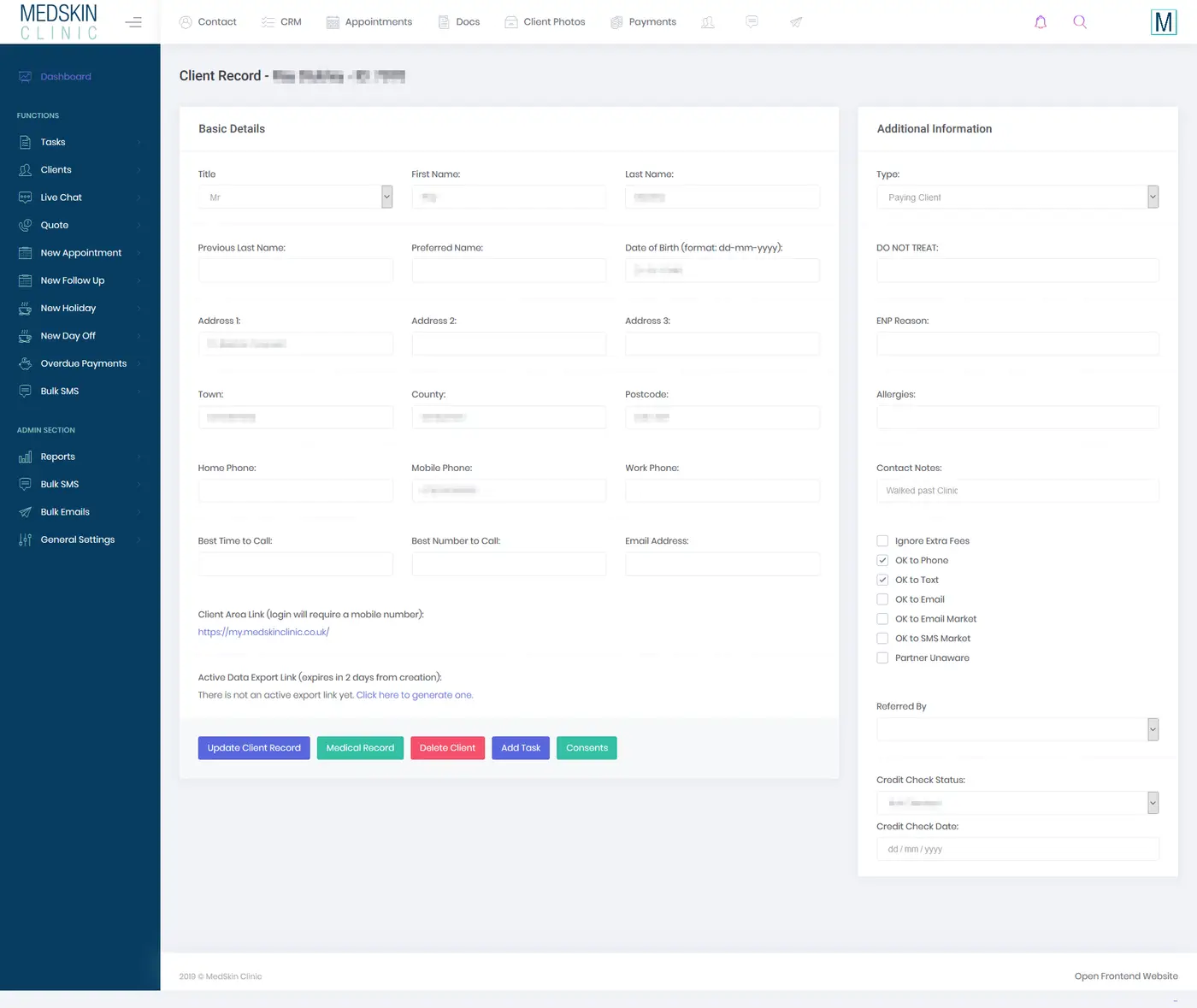Open the notifications bell
The height and width of the screenshot is (1008, 1197).
1041,22
